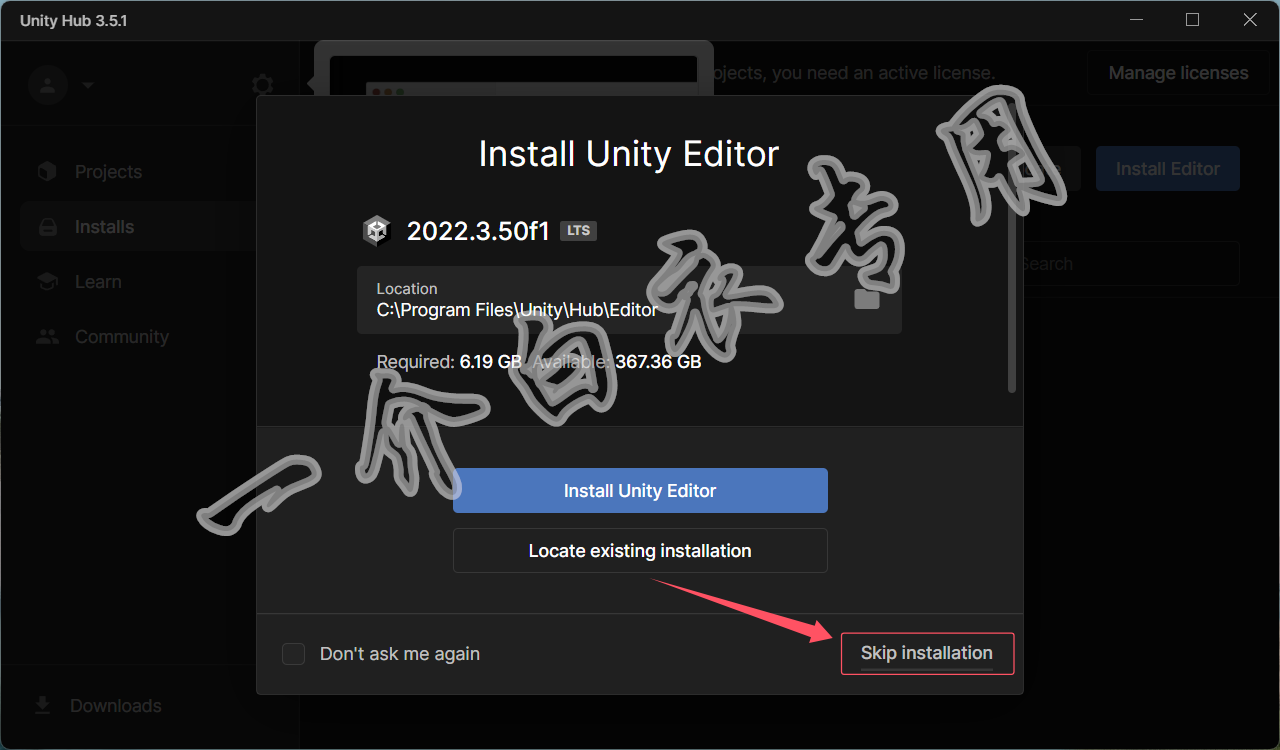The height and width of the screenshot is (750, 1280).
Task: Open Downloads at sidebar bottom
Action: coord(115,706)
